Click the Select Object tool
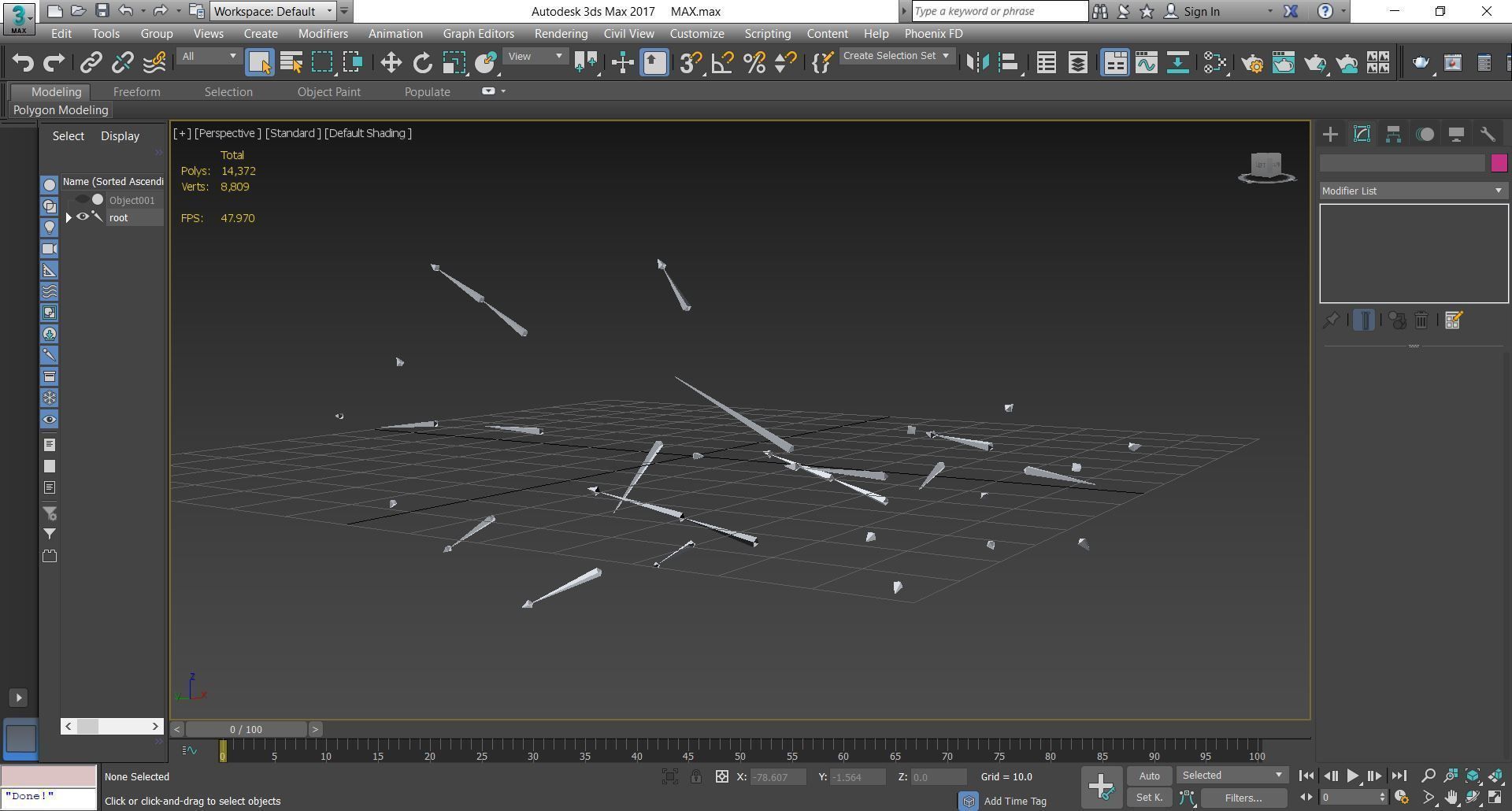Screen dimensions: 1512x811 tap(259, 62)
